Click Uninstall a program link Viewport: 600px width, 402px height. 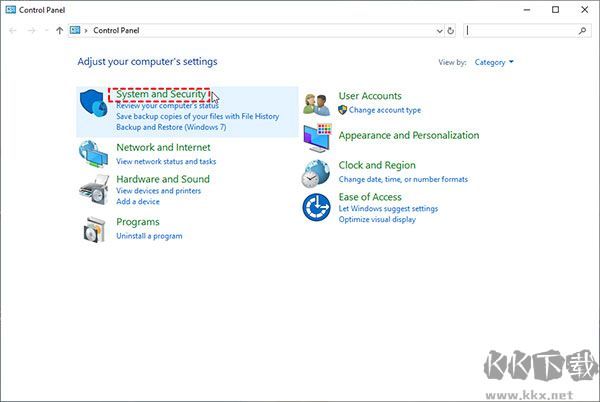[x=149, y=236]
